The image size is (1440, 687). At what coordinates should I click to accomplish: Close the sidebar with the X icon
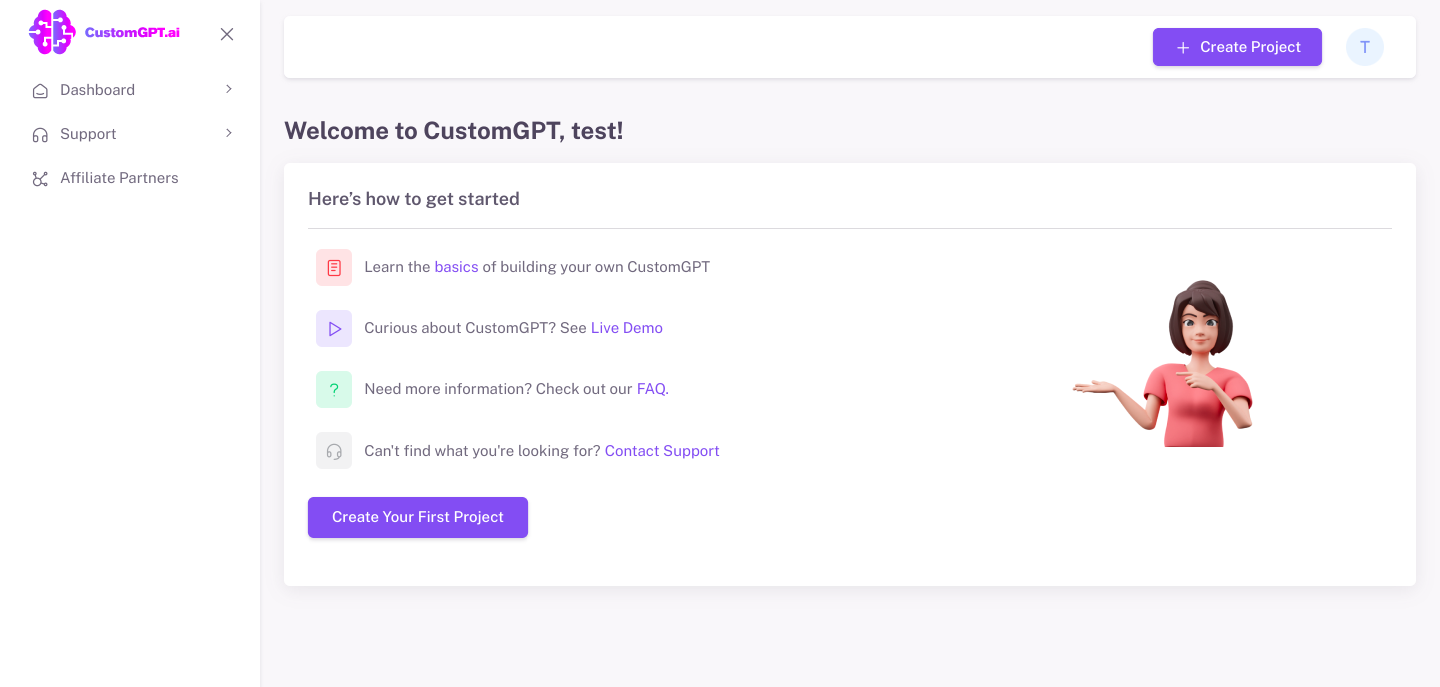click(227, 34)
